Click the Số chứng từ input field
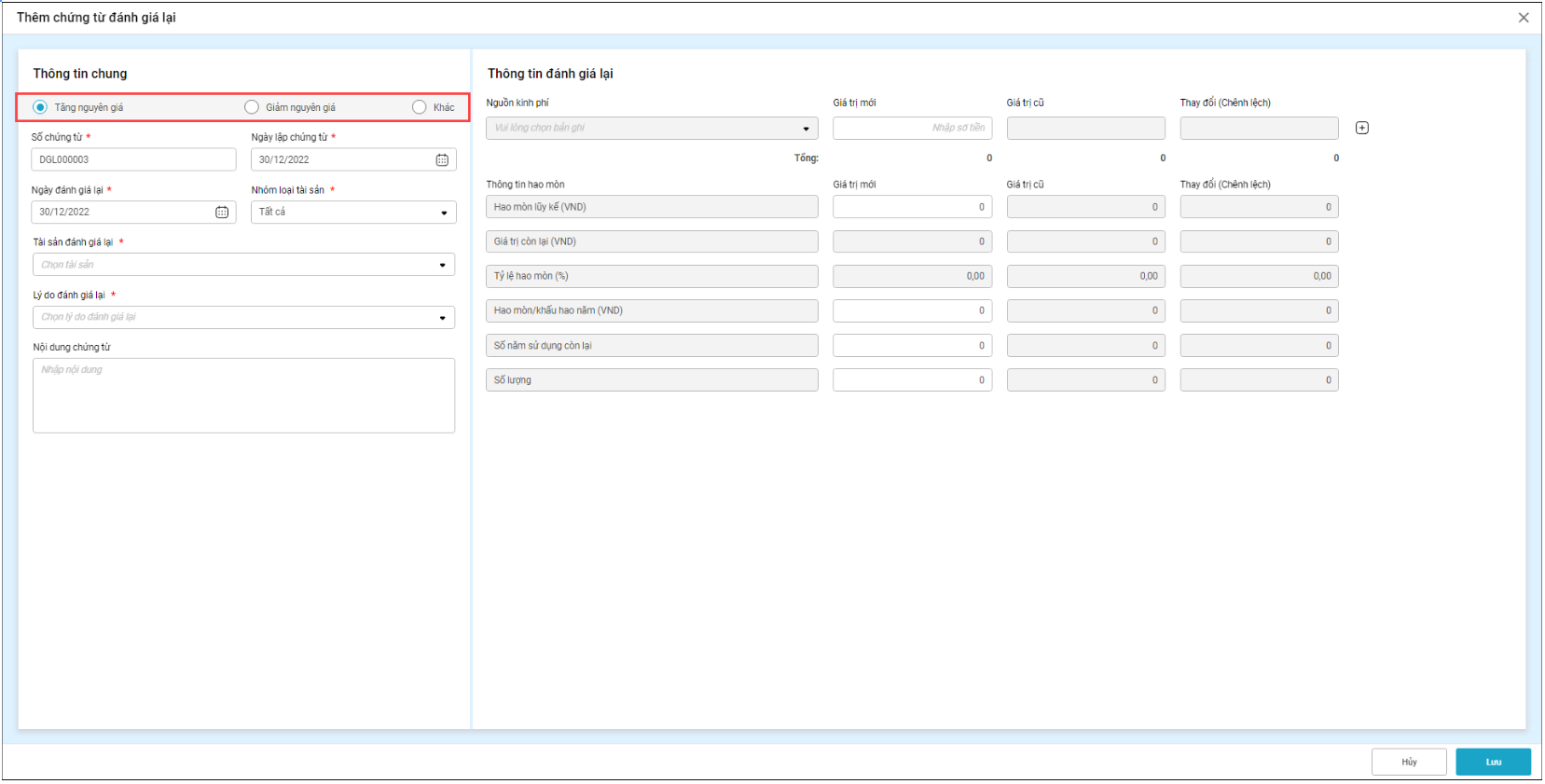1545x784 pixels. point(133,160)
